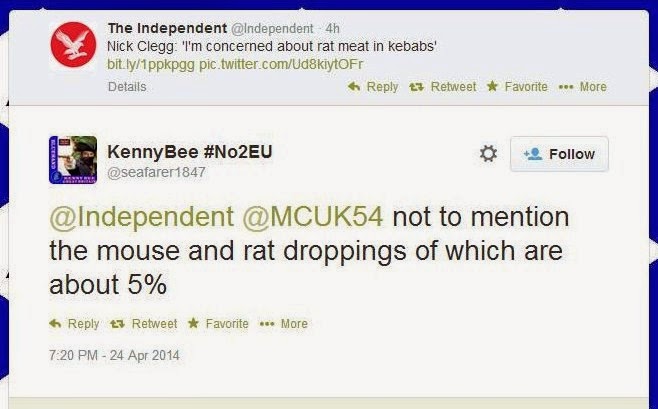Open More options on Independent tweet
Viewport: 658px width, 409px height.
click(x=583, y=87)
